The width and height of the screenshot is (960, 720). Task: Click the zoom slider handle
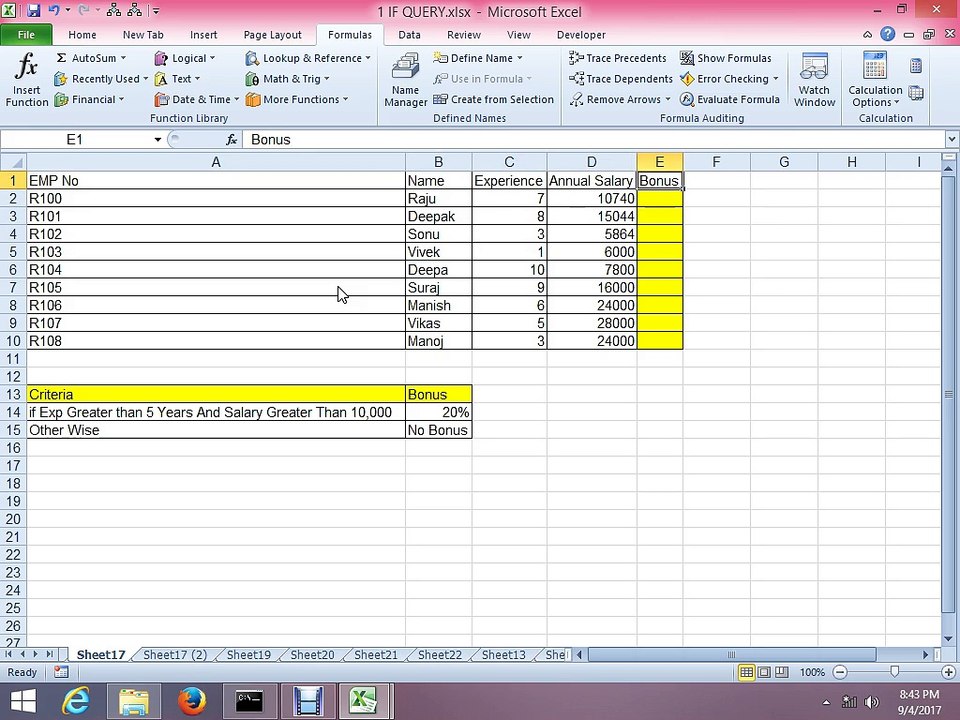(894, 672)
